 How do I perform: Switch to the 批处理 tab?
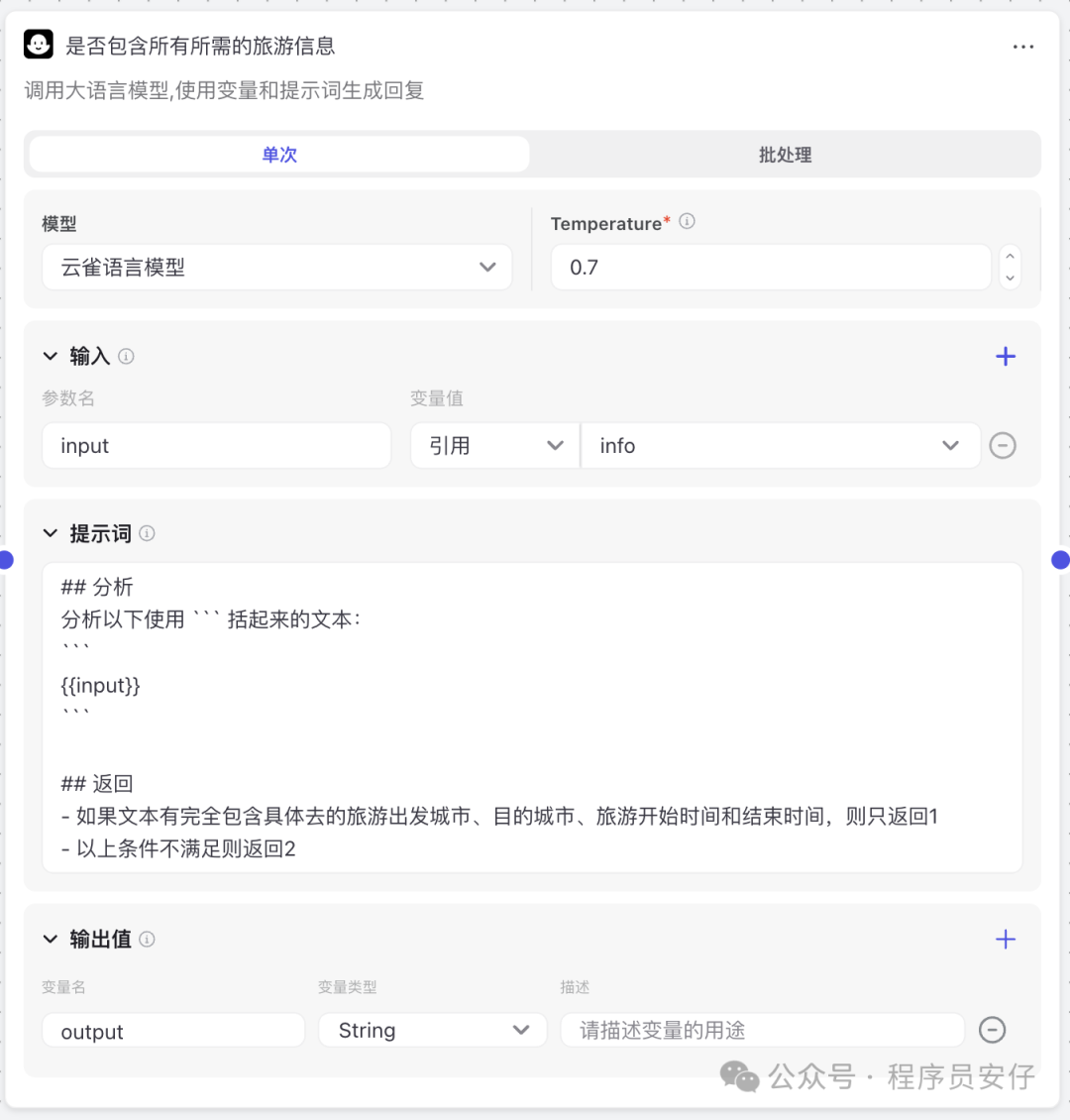tap(785, 155)
